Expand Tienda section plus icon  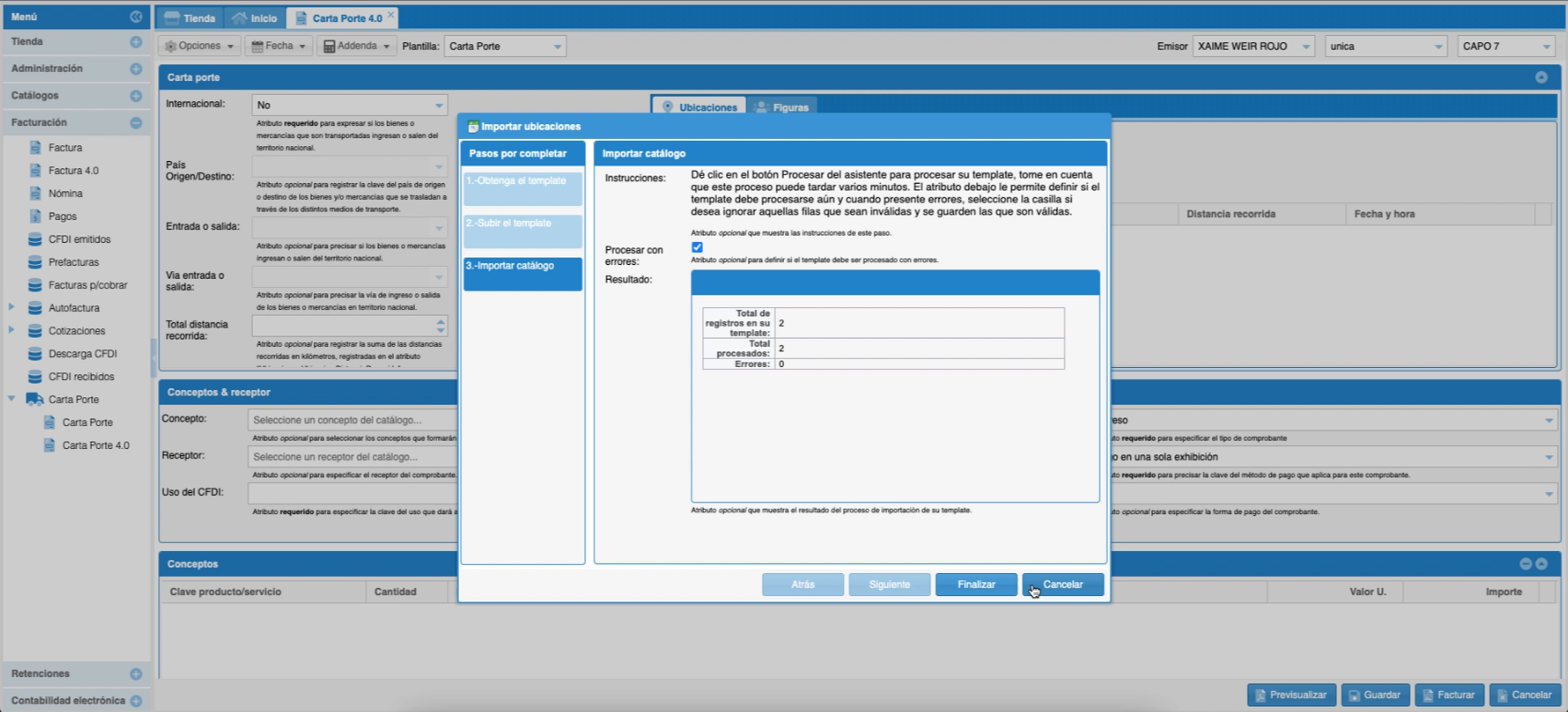coord(136,41)
